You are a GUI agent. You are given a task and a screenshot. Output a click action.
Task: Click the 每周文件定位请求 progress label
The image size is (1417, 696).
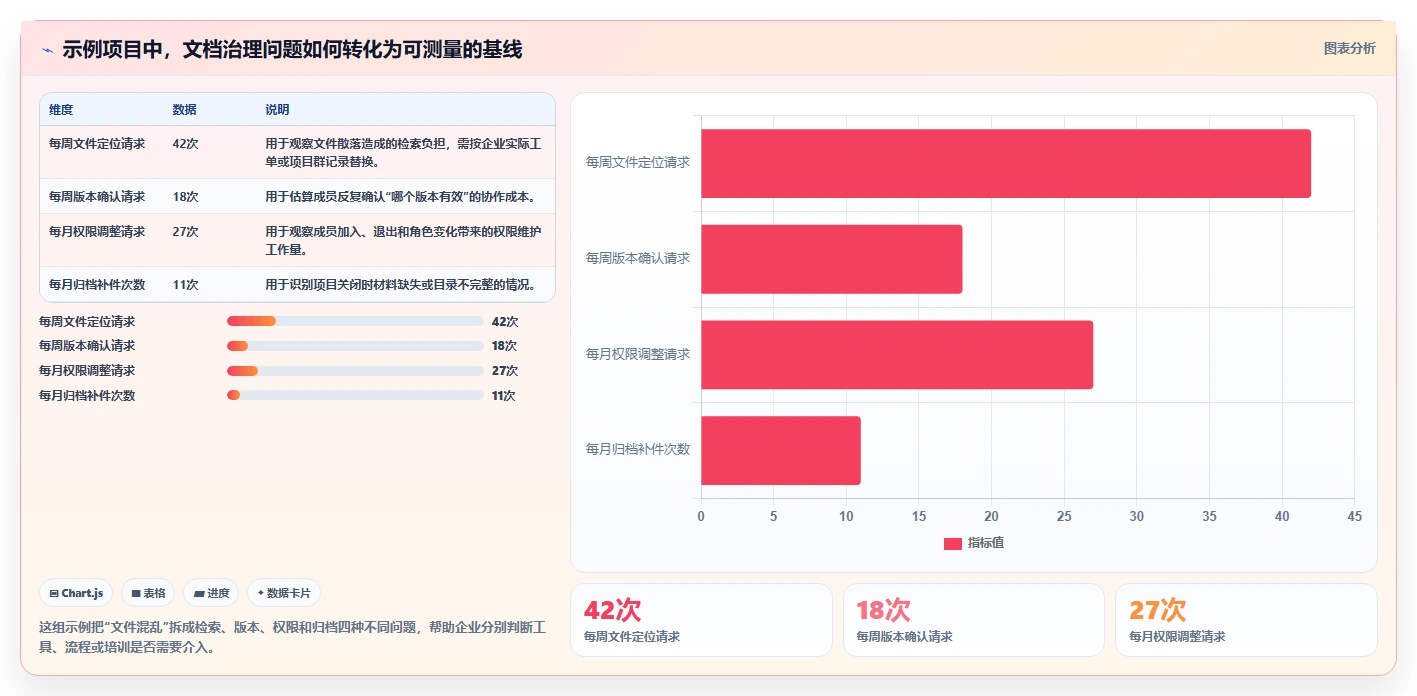(87, 322)
